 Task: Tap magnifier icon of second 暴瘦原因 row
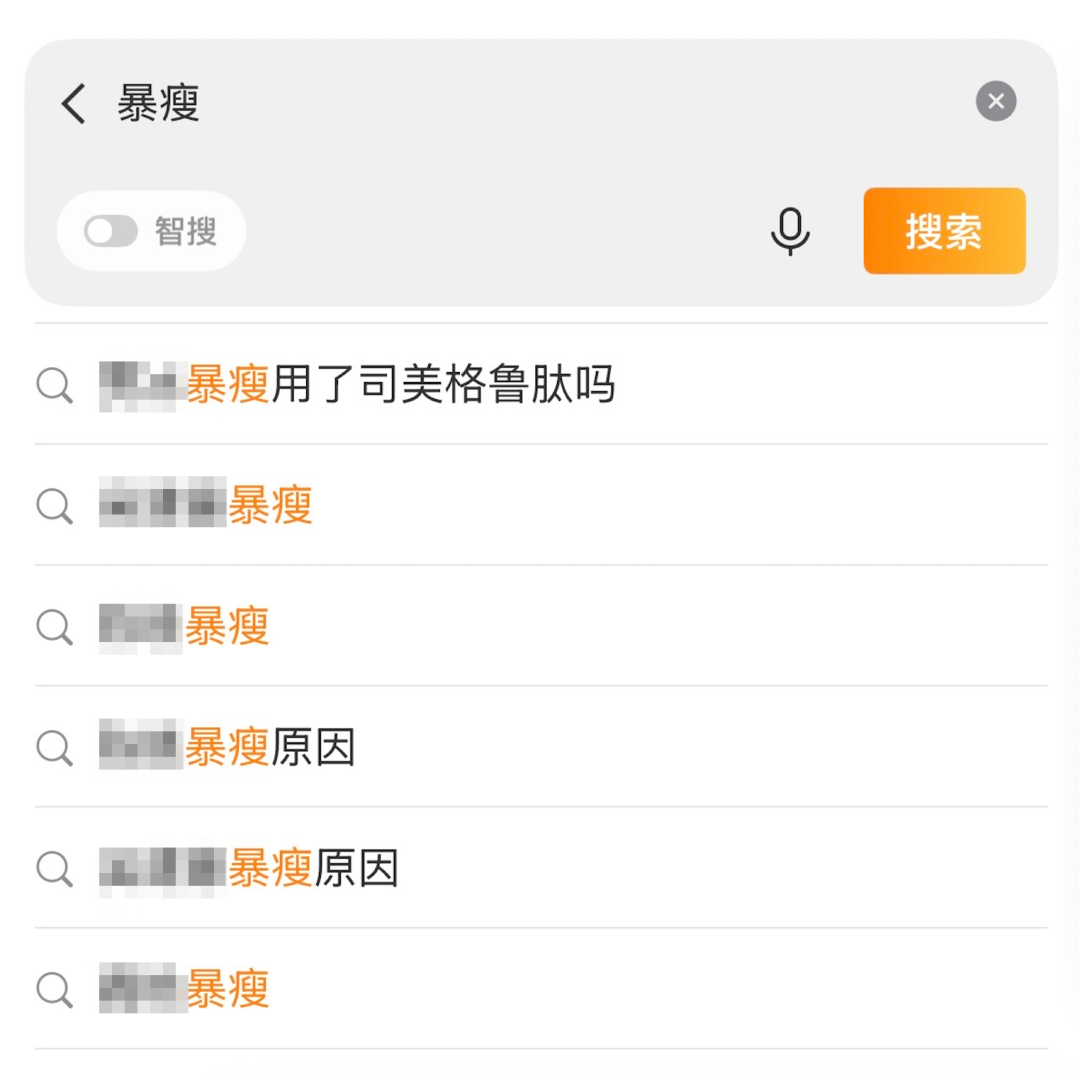tap(54, 869)
